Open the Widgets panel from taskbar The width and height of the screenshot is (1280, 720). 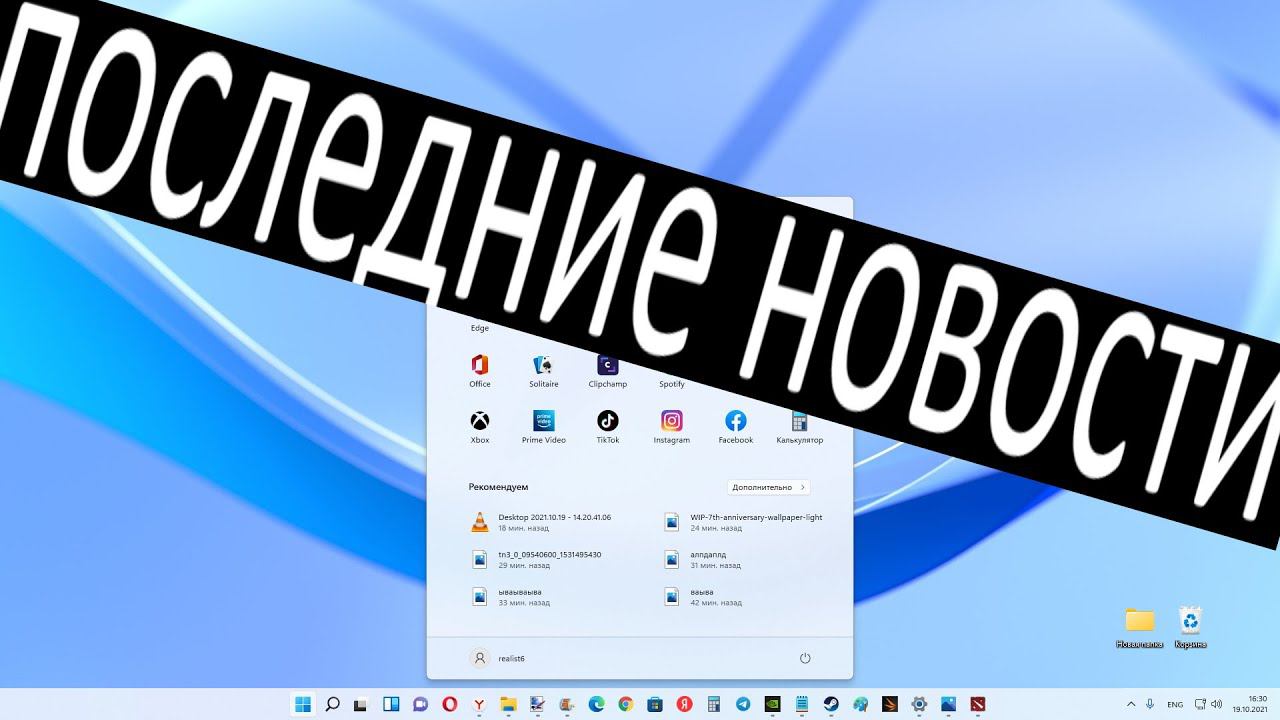[392, 704]
